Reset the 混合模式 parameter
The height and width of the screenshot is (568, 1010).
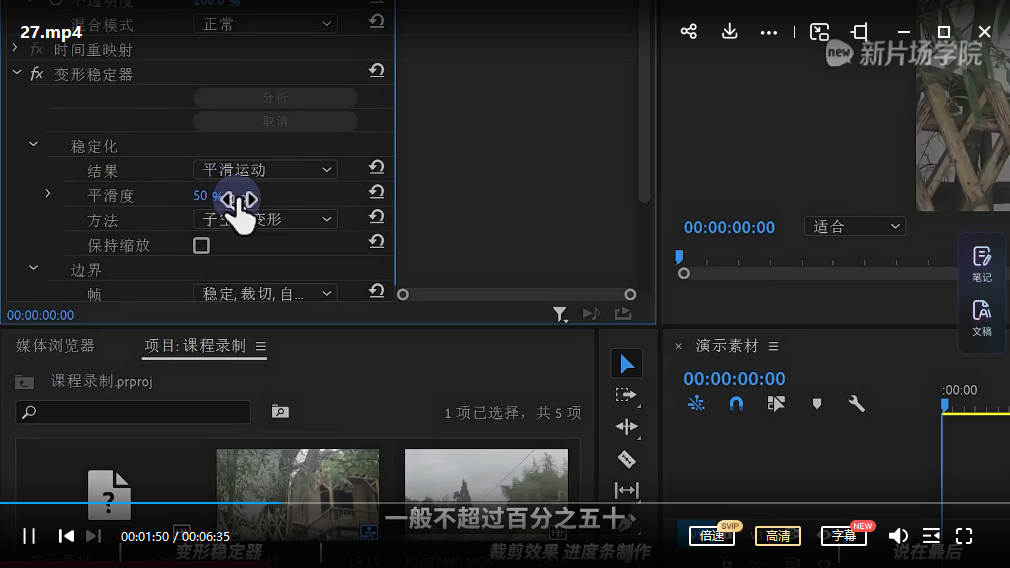pyautogui.click(x=376, y=21)
